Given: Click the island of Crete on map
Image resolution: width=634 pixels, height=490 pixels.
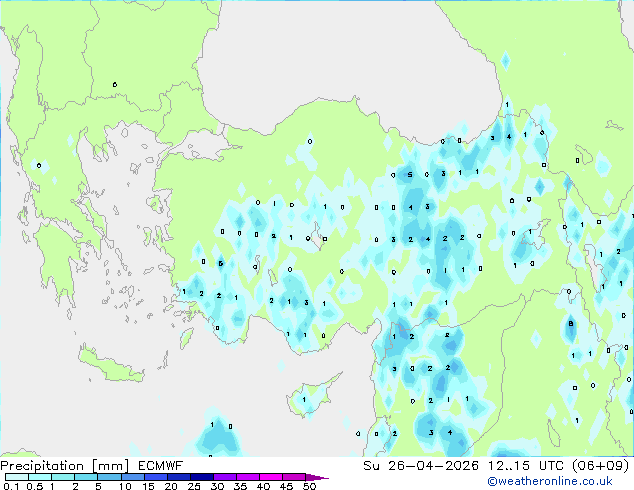Looking at the screenshot, I should (x=110, y=366).
